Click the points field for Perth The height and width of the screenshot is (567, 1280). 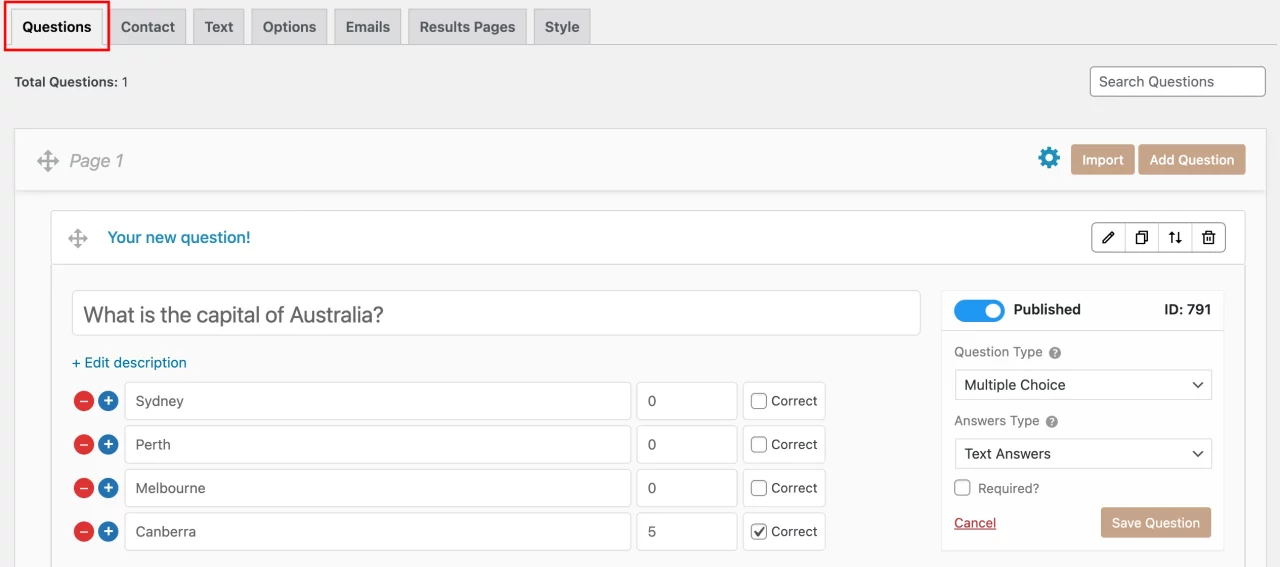click(687, 445)
